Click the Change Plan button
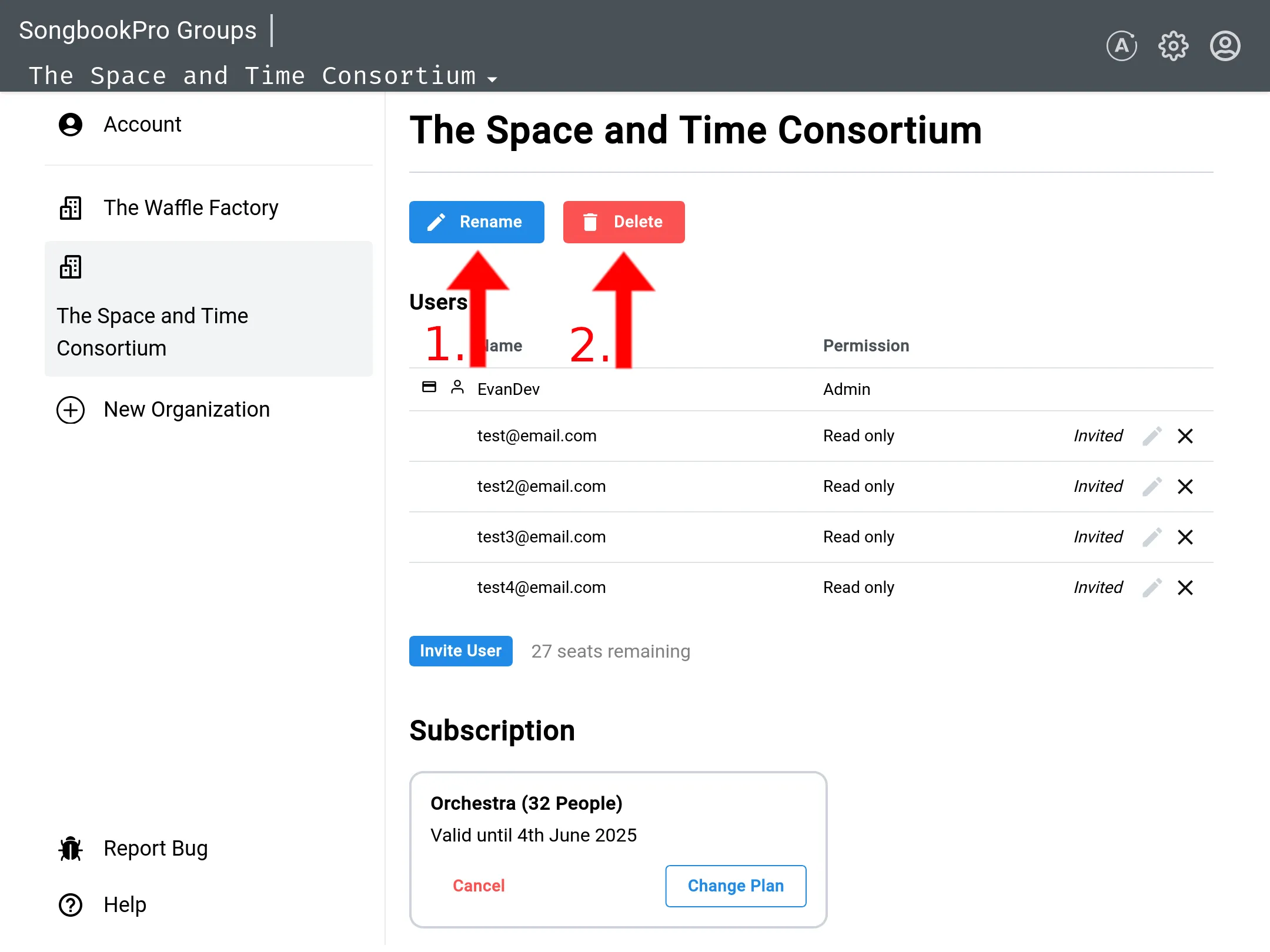This screenshot has width=1270, height=952. point(735,886)
